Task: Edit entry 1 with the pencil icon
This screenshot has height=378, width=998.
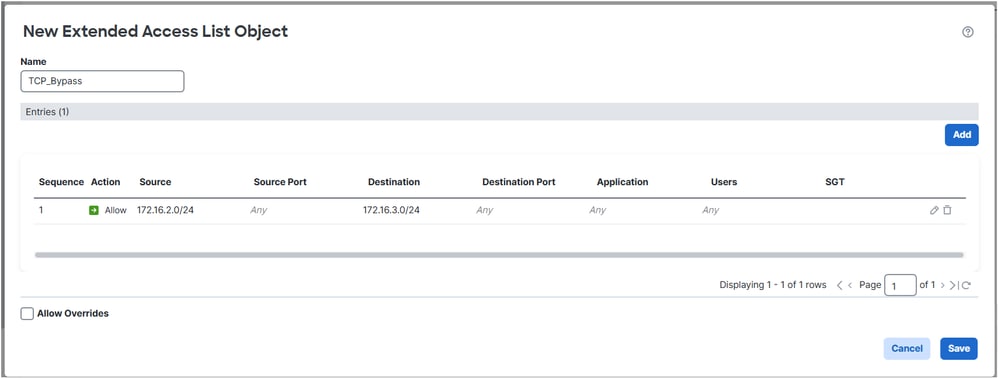Action: 934,210
